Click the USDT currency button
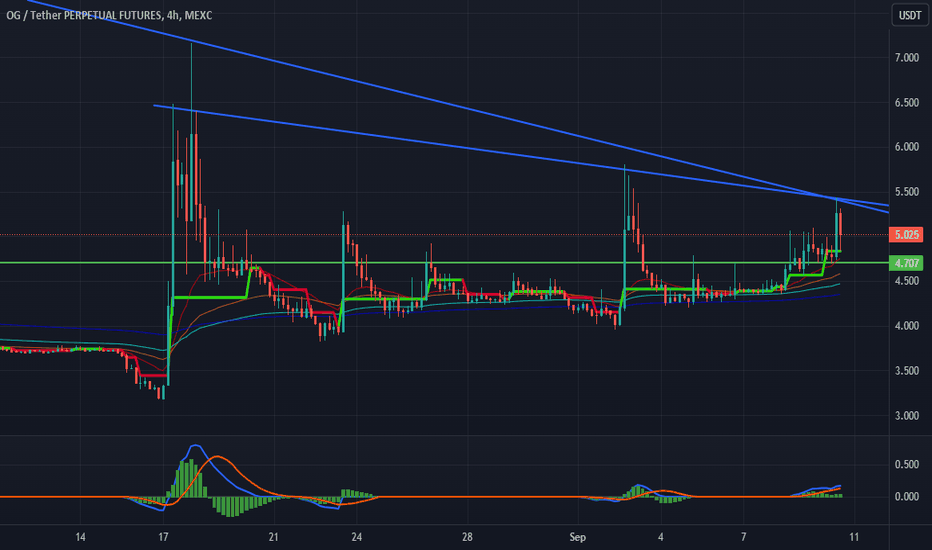The height and width of the screenshot is (550, 932). [x=909, y=15]
